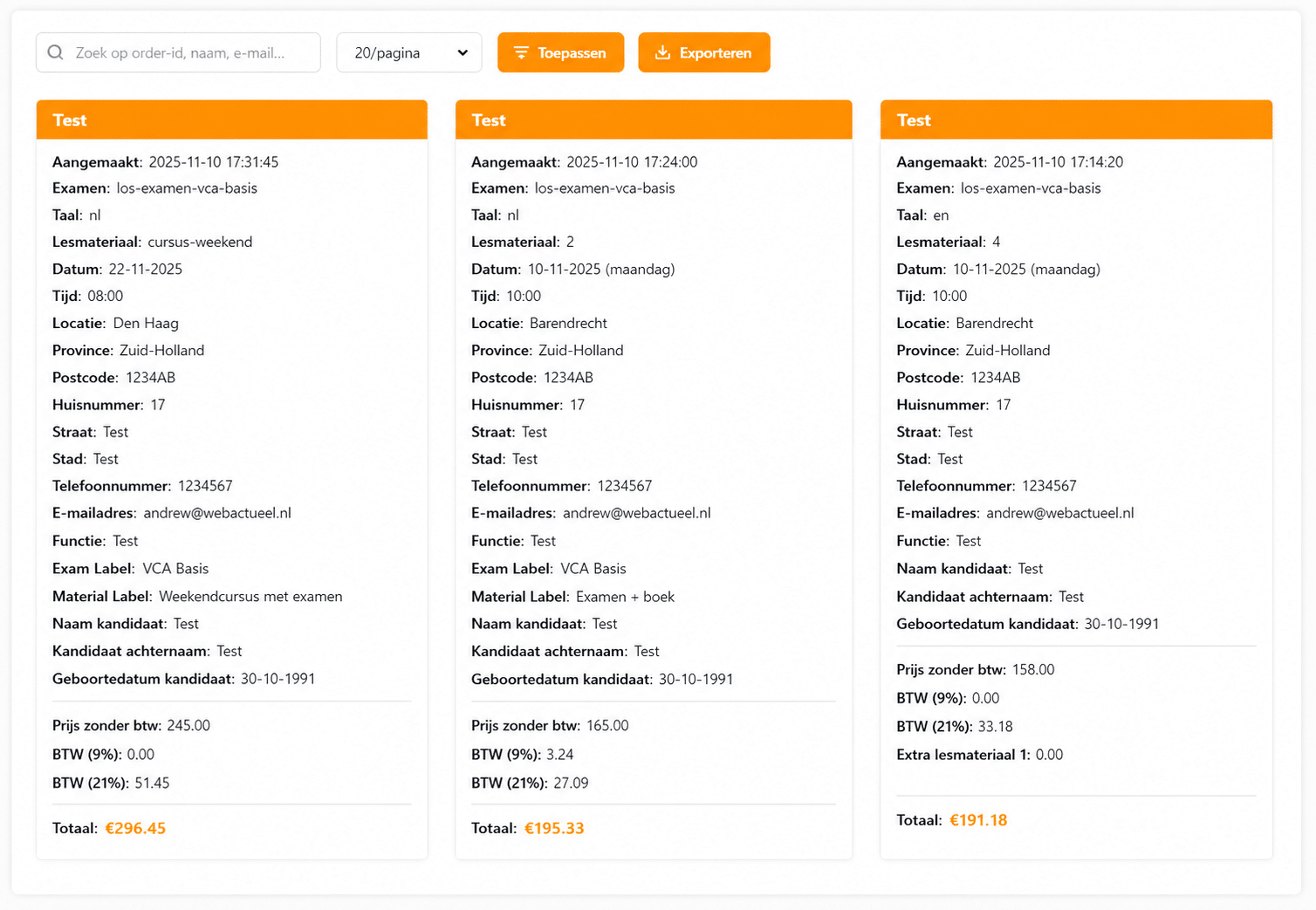Image resolution: width=1316 pixels, height=910 pixels.
Task: Click the Weekendcursus met examen material label
Action: 250,597
